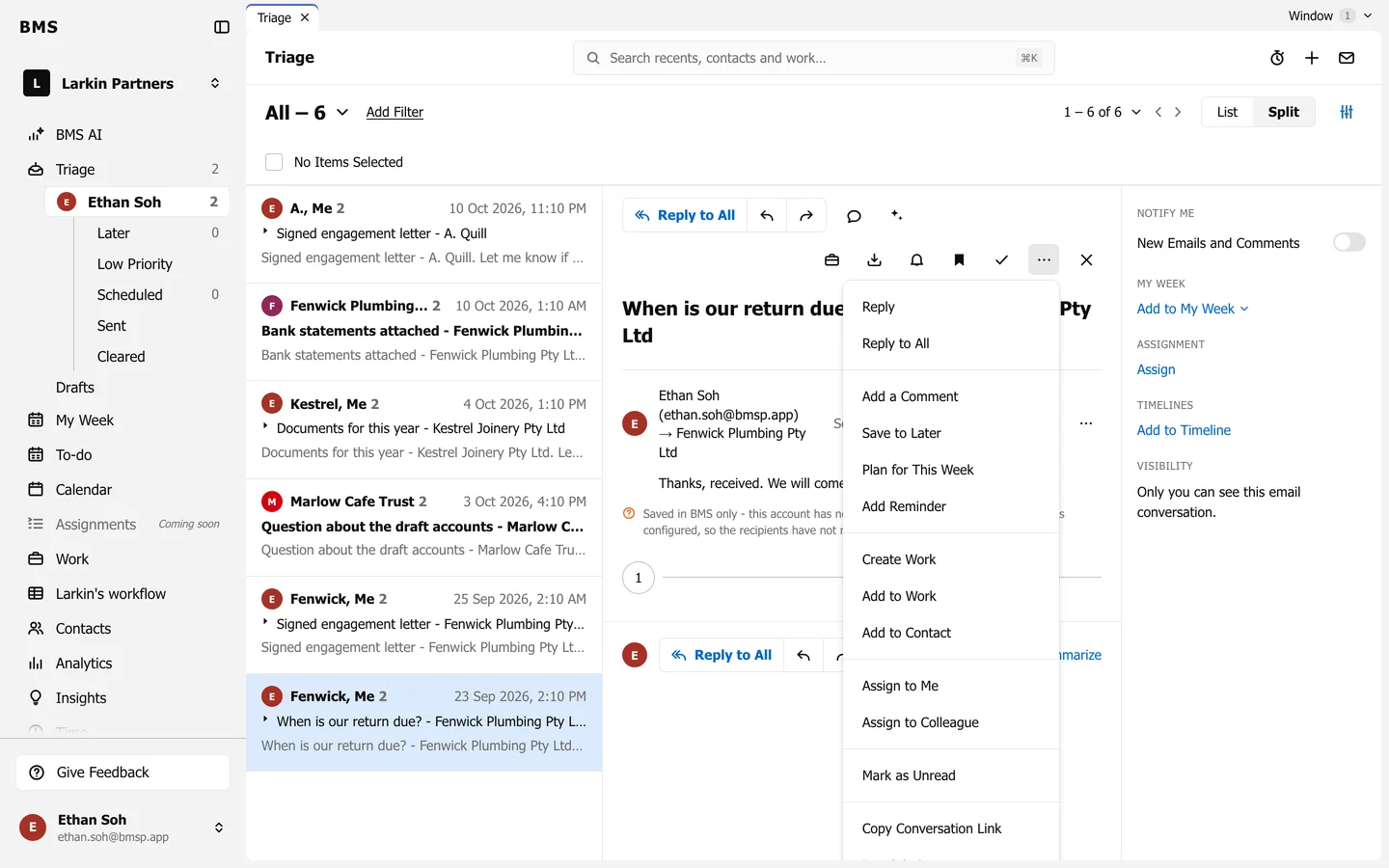The width and height of the screenshot is (1389, 868).
Task: Click the AI sparkle icon
Action: tap(896, 215)
